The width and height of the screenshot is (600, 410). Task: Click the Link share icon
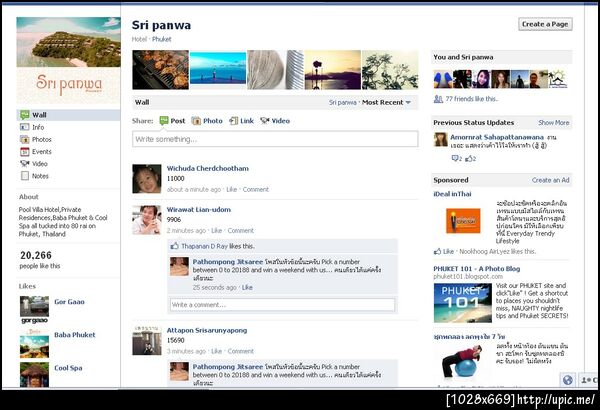(x=233, y=121)
